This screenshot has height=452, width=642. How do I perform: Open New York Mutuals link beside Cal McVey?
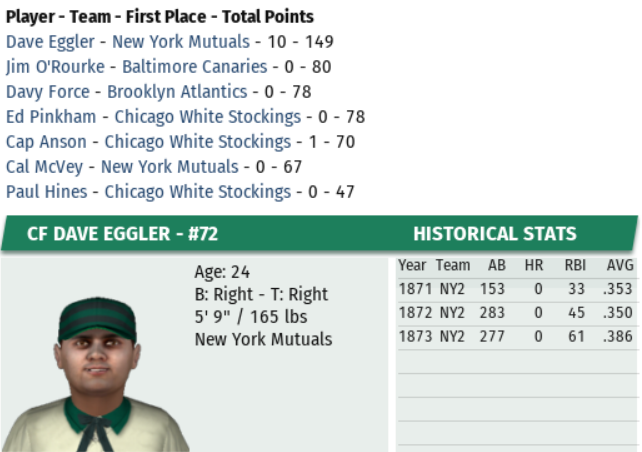click(169, 167)
